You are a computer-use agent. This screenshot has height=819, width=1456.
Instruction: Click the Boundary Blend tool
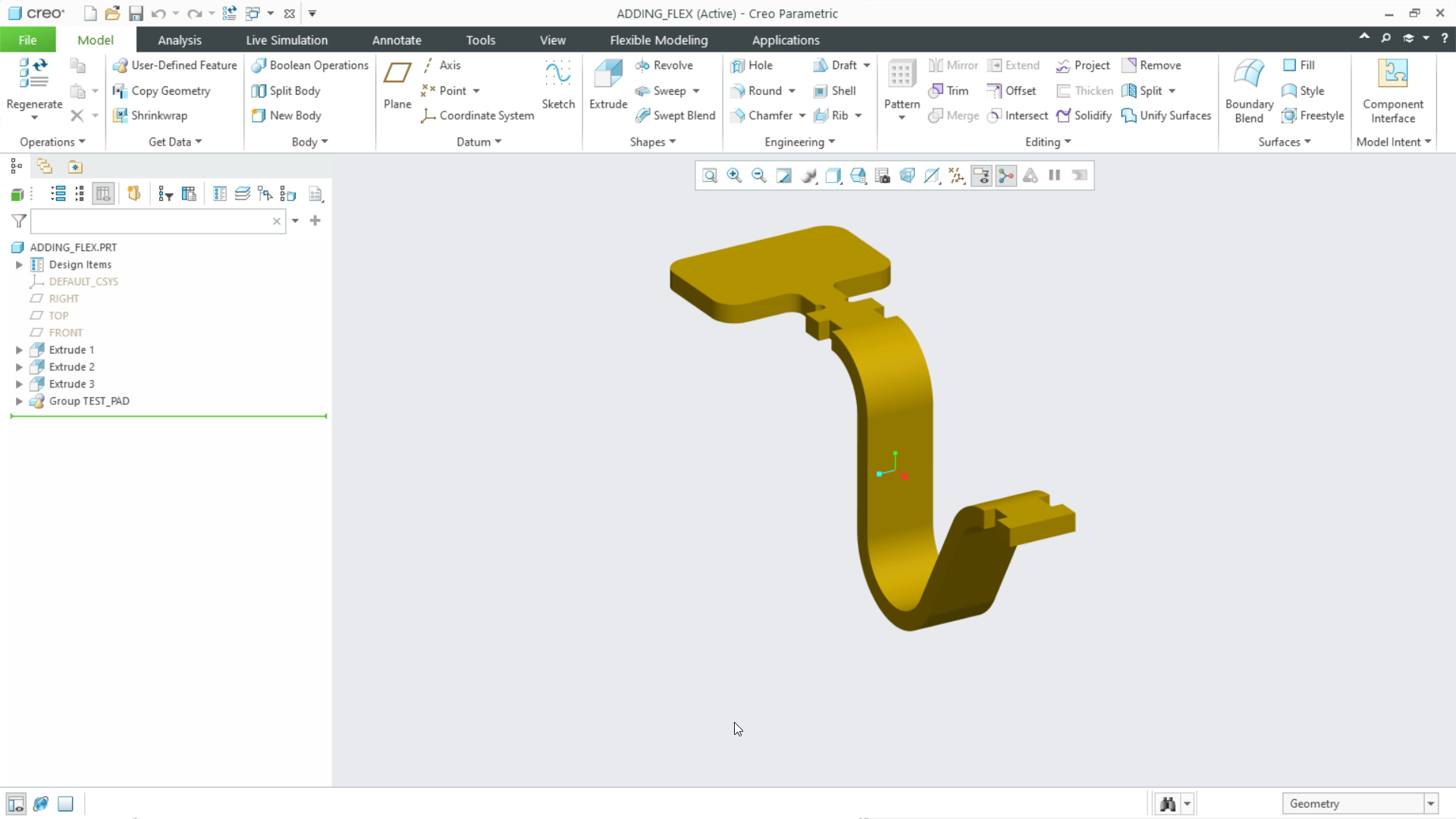pos(1249,91)
